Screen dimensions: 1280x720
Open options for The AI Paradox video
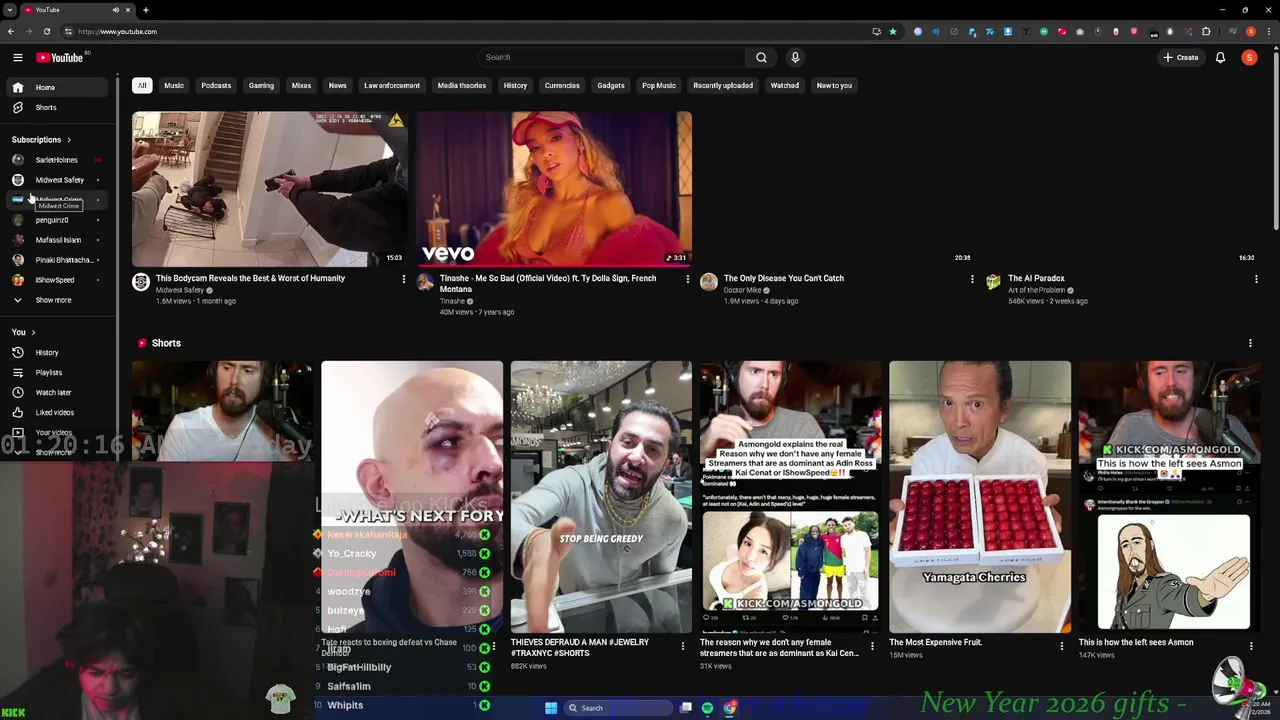coord(1256,279)
